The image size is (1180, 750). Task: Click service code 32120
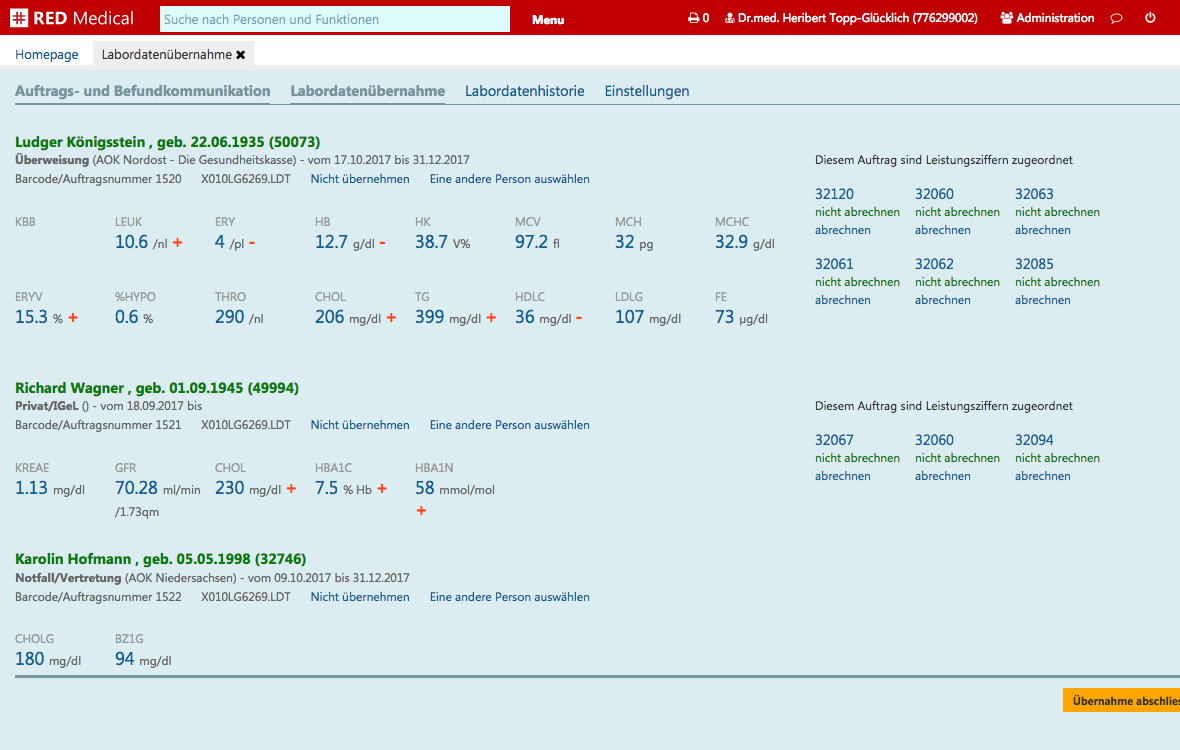tap(834, 194)
